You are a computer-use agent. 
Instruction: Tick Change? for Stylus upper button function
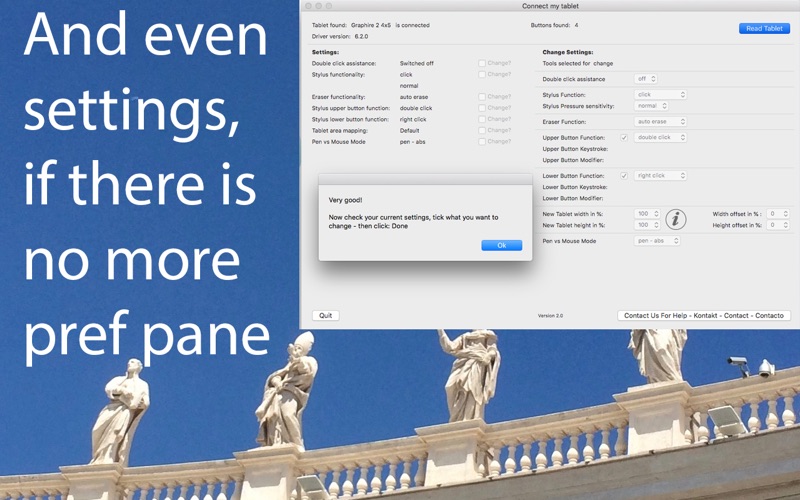pyautogui.click(x=482, y=108)
